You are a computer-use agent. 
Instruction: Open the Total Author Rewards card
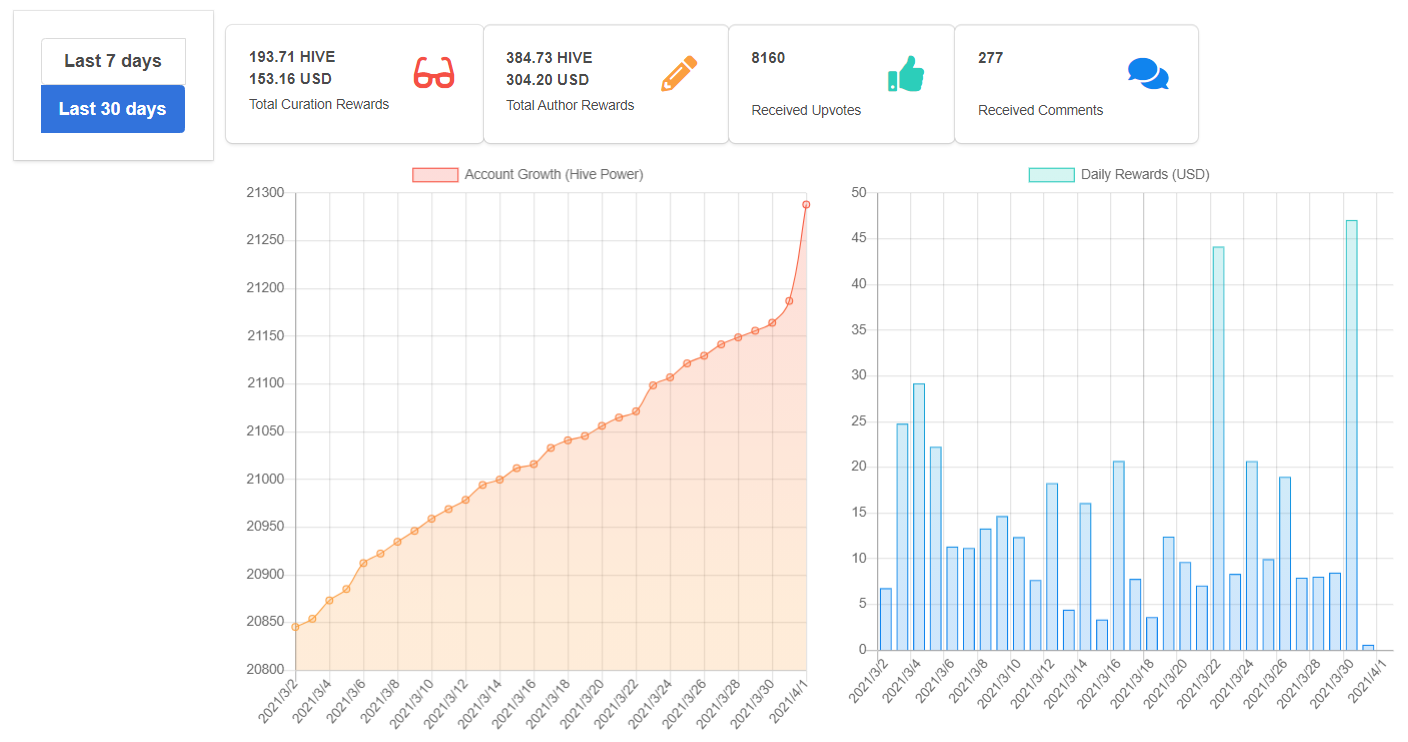click(606, 84)
